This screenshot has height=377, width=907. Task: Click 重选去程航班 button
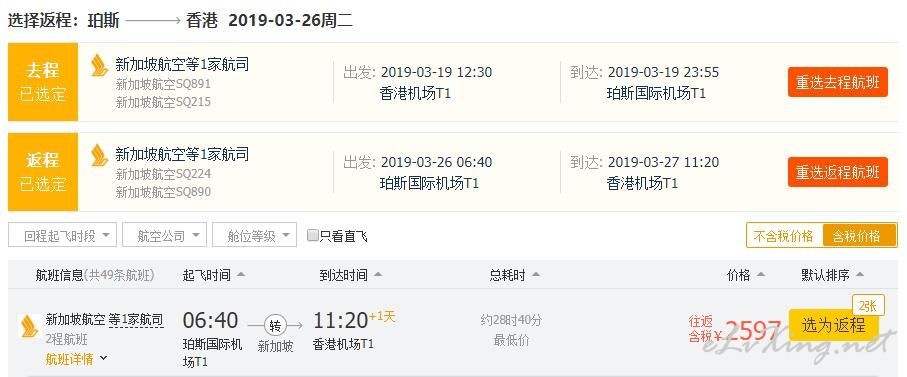tap(838, 82)
